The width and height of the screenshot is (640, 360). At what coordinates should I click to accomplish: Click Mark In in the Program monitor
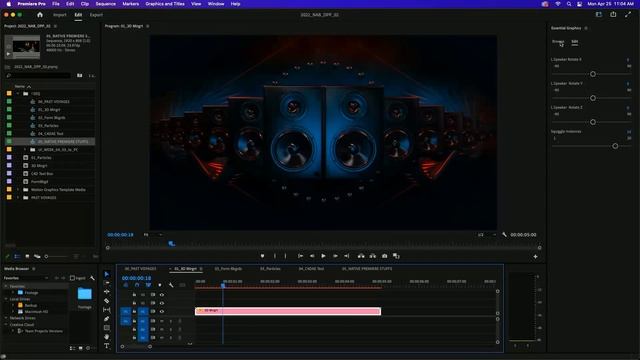click(274, 256)
